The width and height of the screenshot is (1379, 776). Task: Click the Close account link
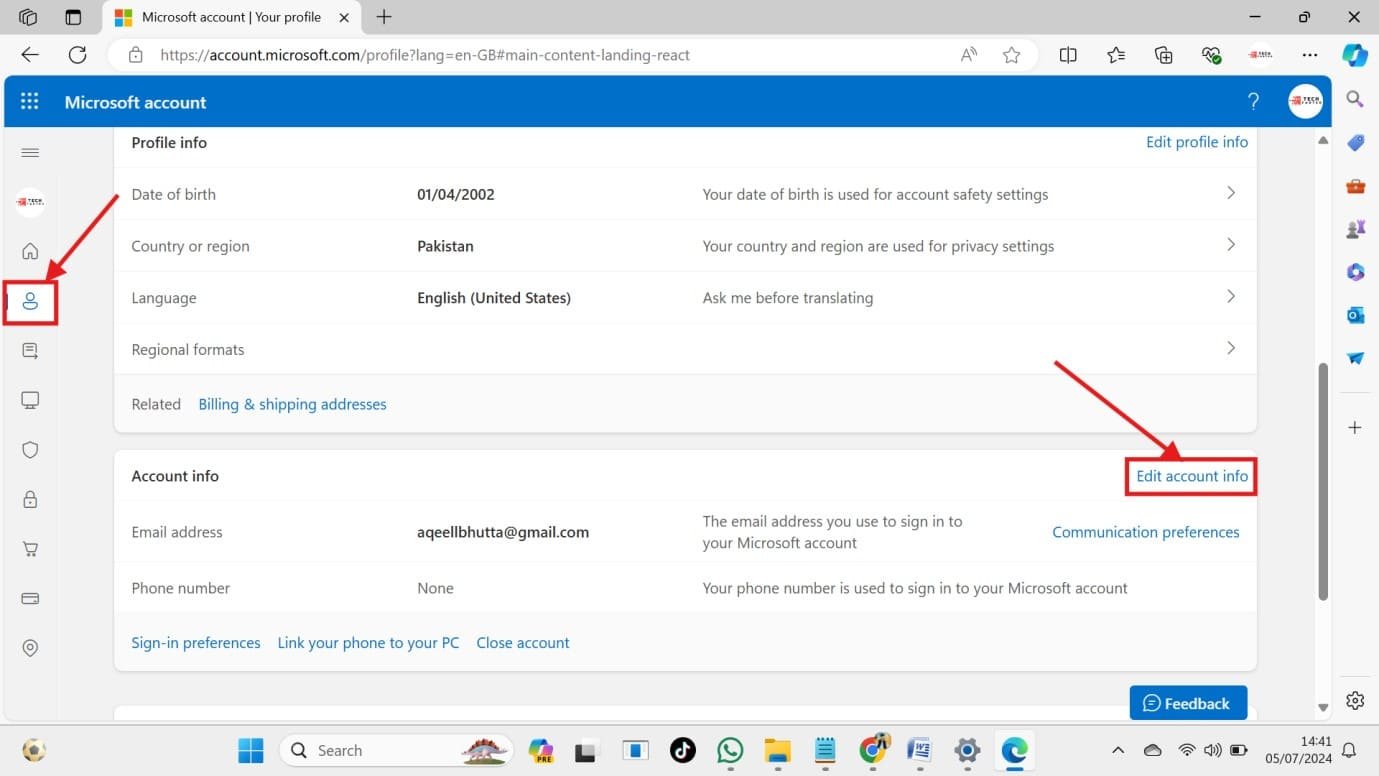tap(522, 643)
